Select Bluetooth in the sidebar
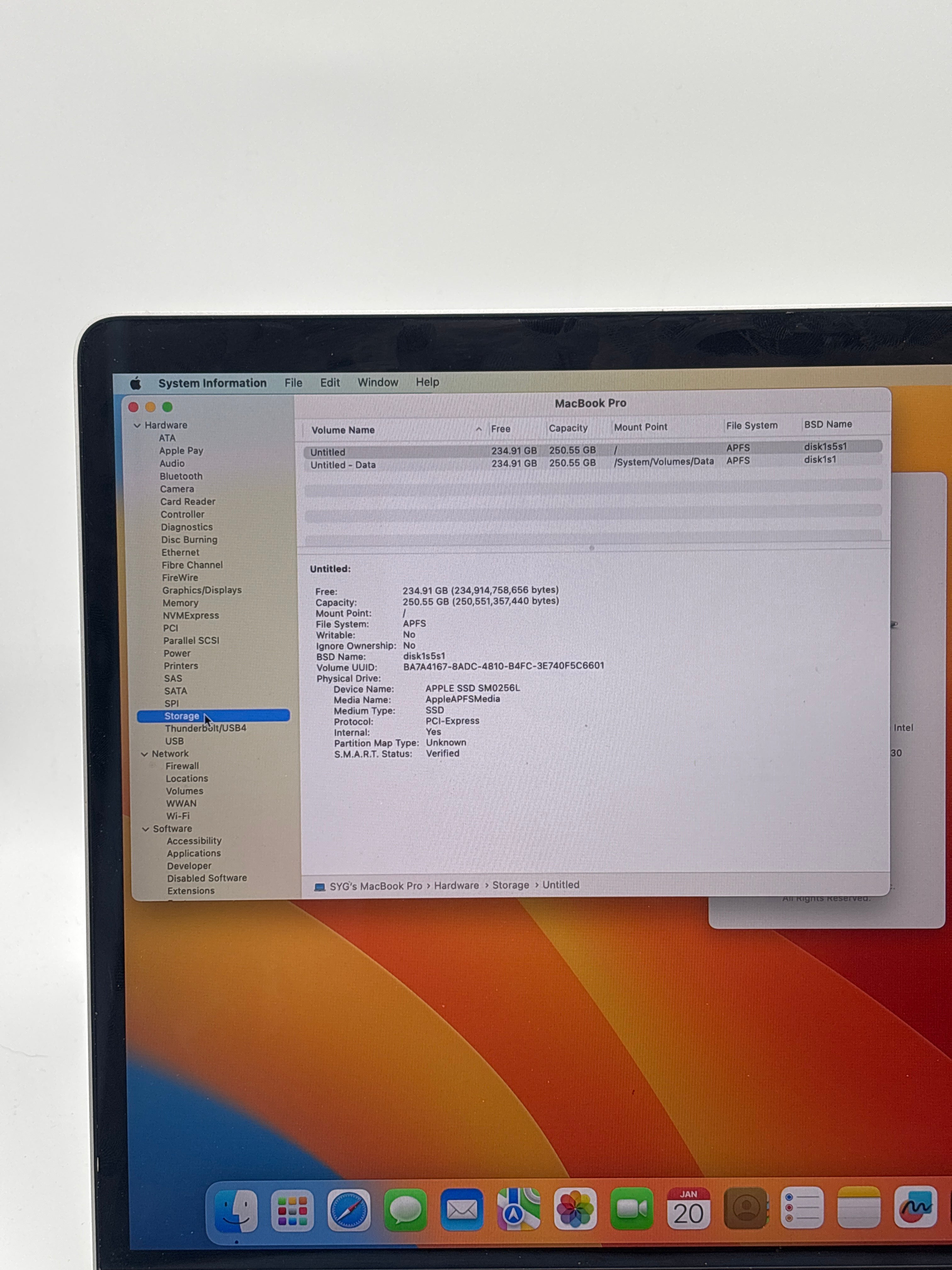The width and height of the screenshot is (952, 1270). (x=181, y=477)
